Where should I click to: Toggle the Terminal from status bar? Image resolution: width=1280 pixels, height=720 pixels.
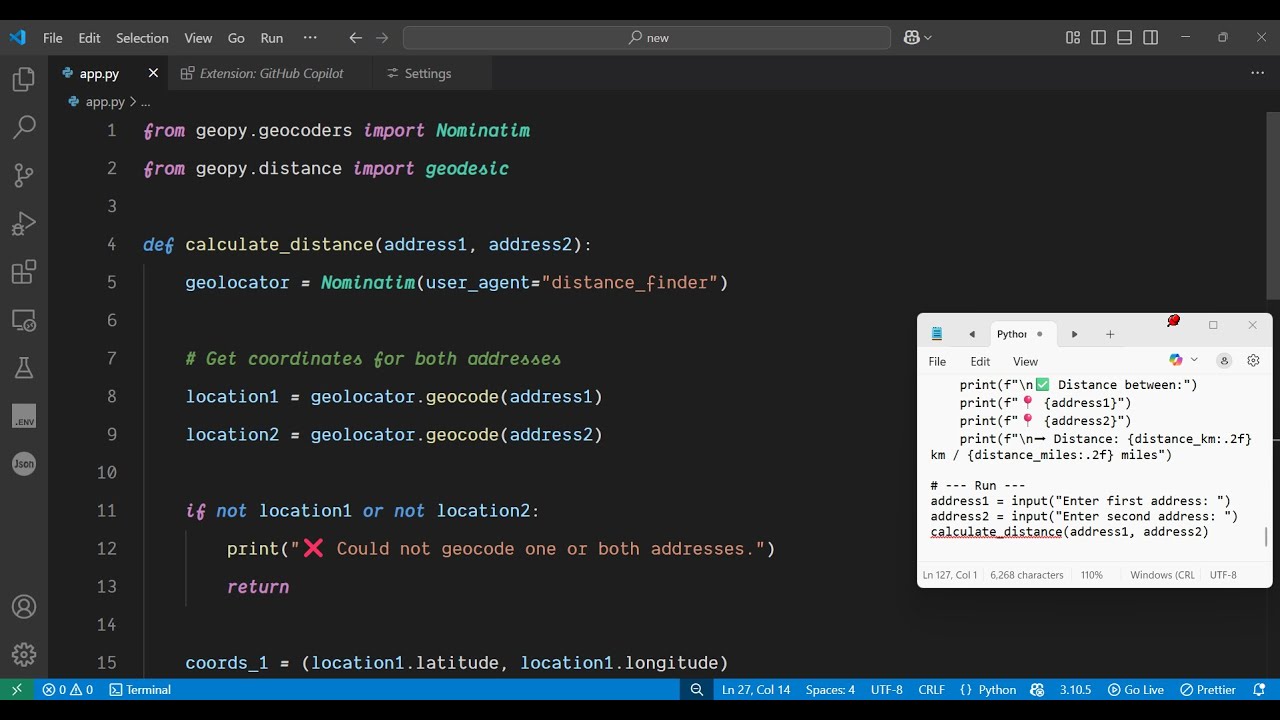tap(140, 690)
